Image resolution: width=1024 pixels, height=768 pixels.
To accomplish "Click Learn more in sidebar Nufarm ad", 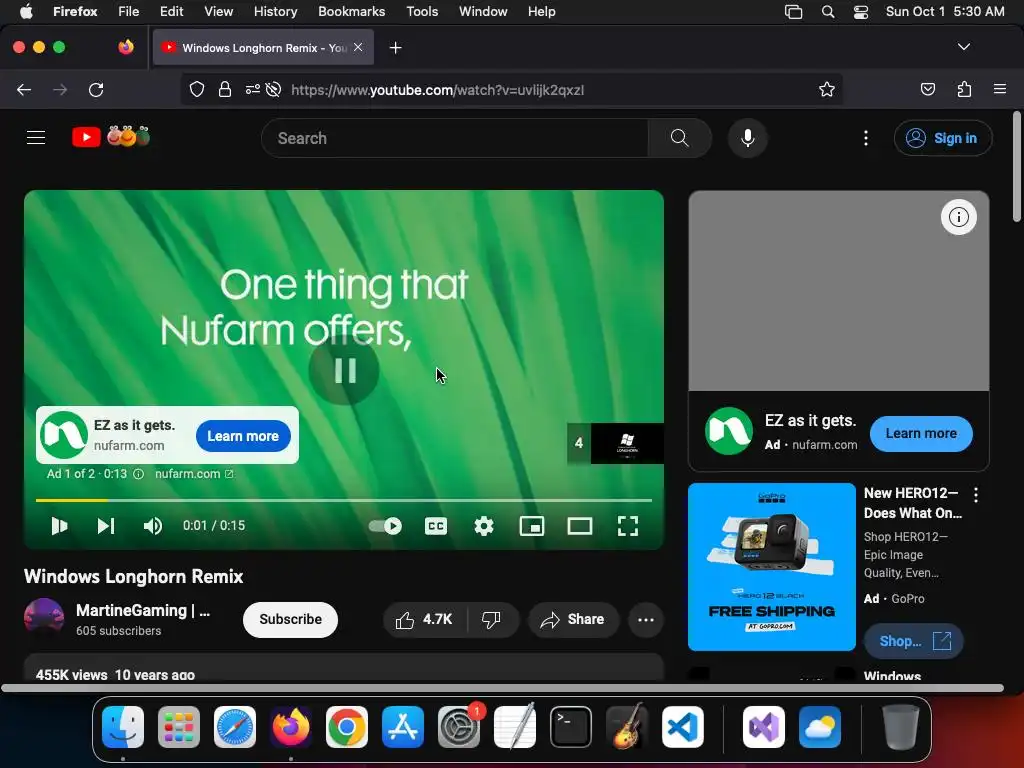I will 921,433.
